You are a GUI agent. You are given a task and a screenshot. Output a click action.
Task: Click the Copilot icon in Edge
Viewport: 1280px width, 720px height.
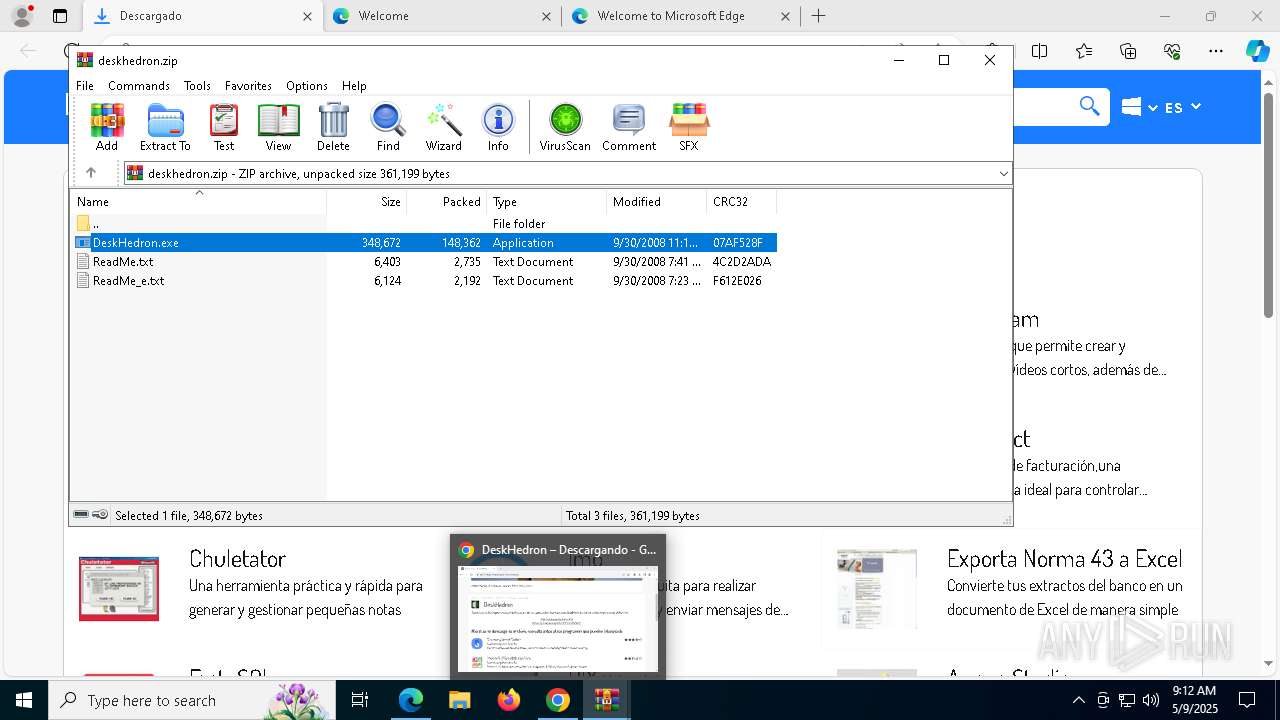coord(1257,51)
